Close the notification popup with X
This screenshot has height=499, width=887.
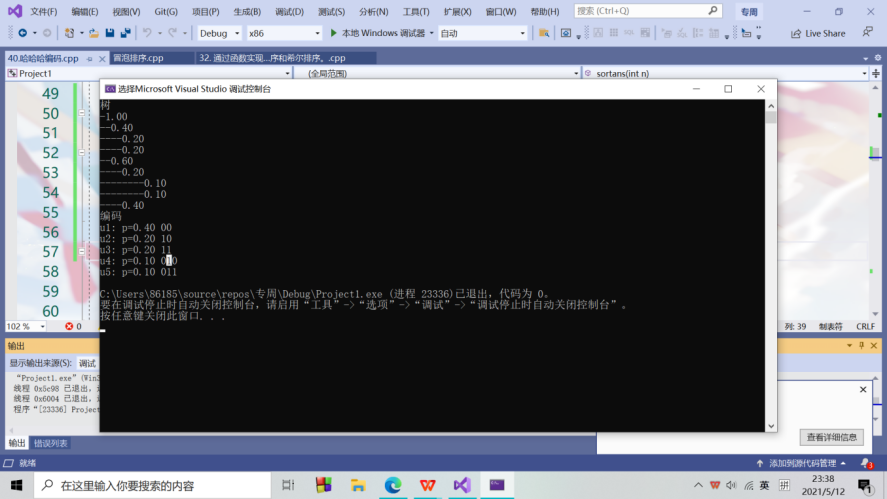click(x=863, y=389)
